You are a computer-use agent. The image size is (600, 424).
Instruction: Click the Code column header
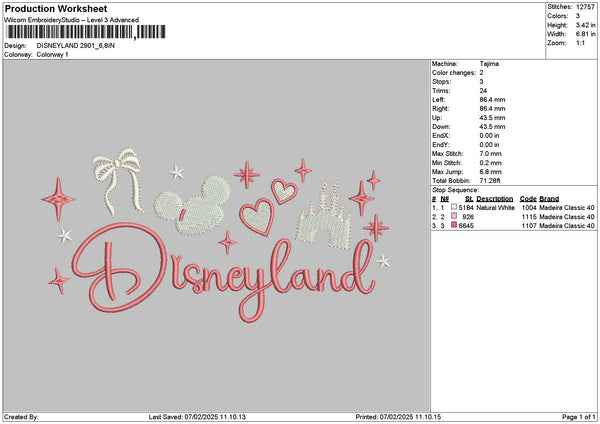pyautogui.click(x=529, y=198)
